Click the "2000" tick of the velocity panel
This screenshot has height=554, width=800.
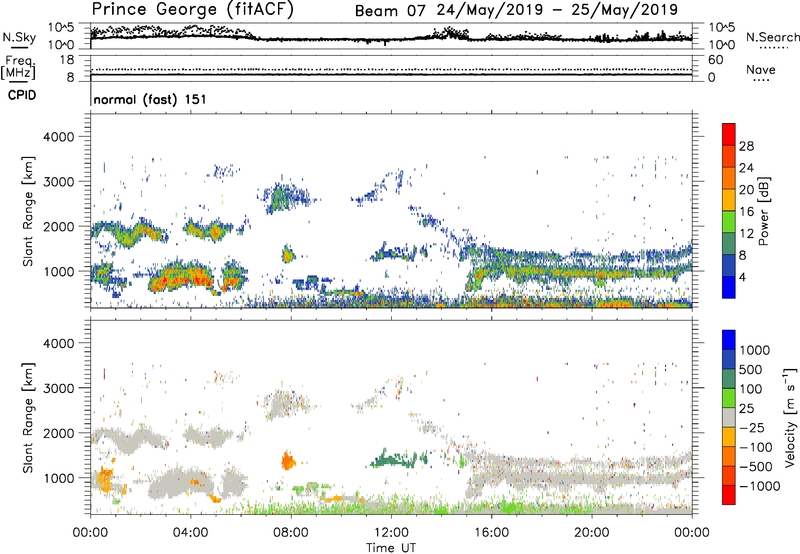point(58,433)
